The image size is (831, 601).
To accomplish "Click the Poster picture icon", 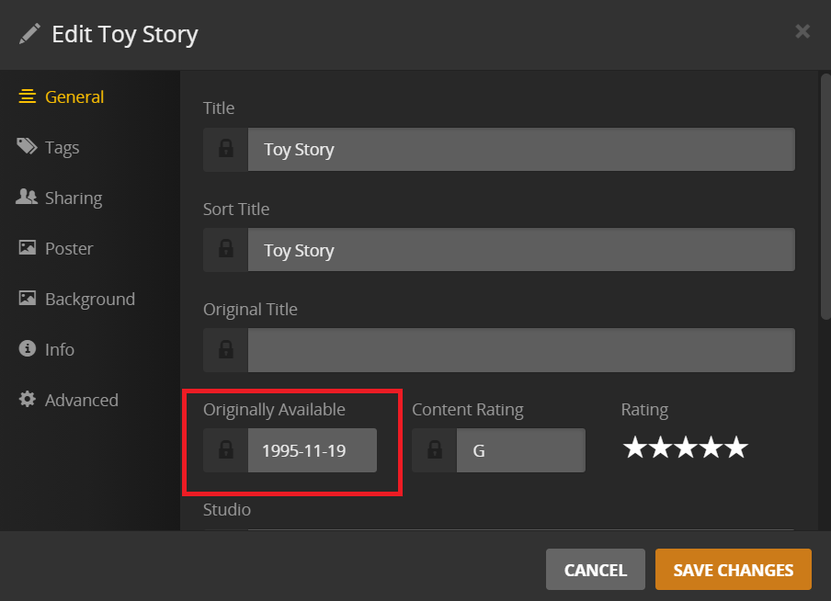I will point(27,247).
